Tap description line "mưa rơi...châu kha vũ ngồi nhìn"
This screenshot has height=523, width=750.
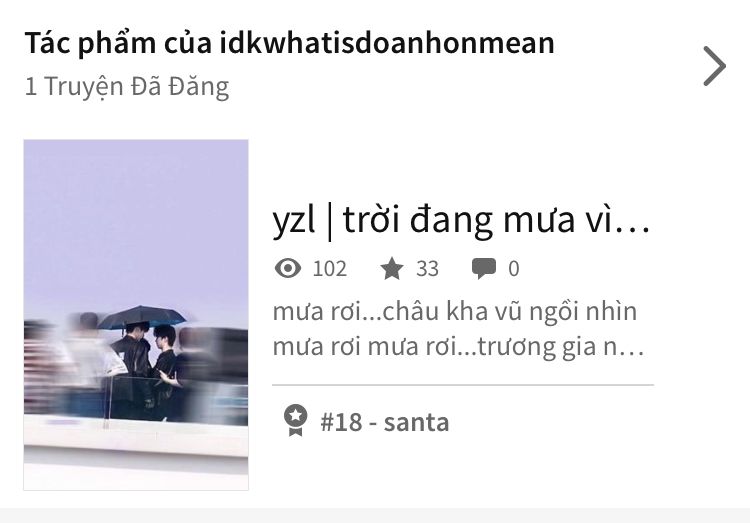tap(455, 312)
